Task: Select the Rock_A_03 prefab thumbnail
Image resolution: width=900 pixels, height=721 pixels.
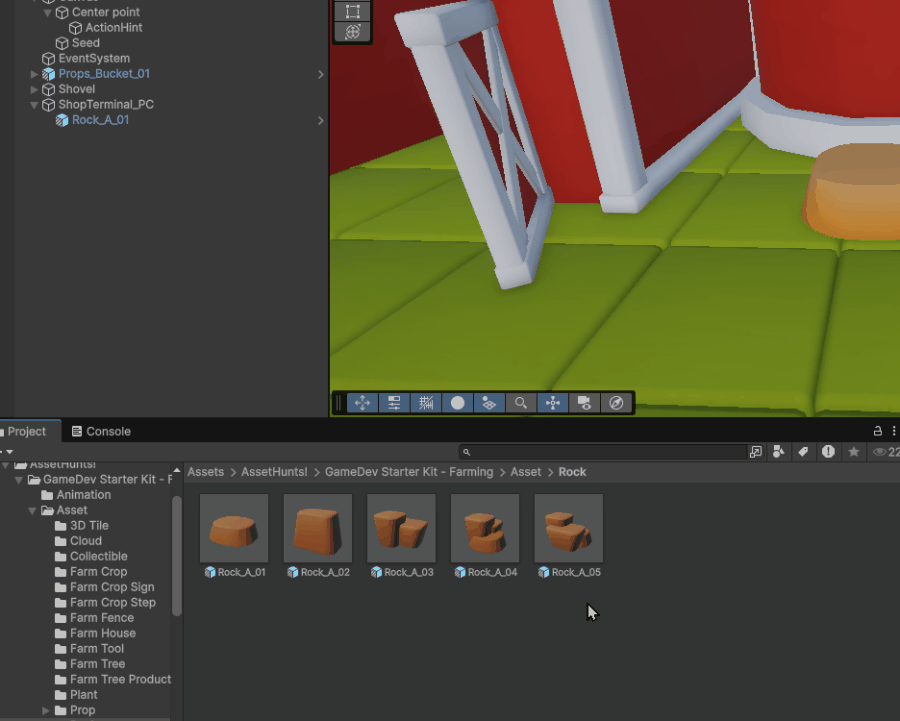Action: tap(401, 529)
